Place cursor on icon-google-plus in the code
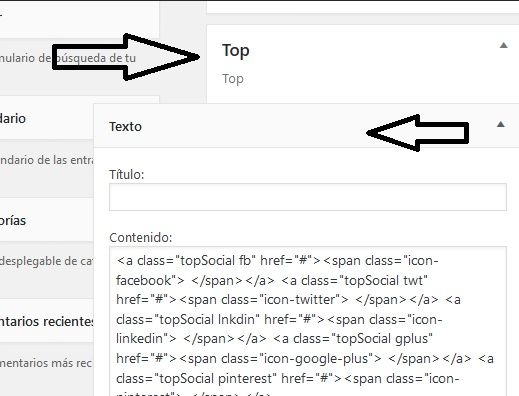 [x=315, y=359]
